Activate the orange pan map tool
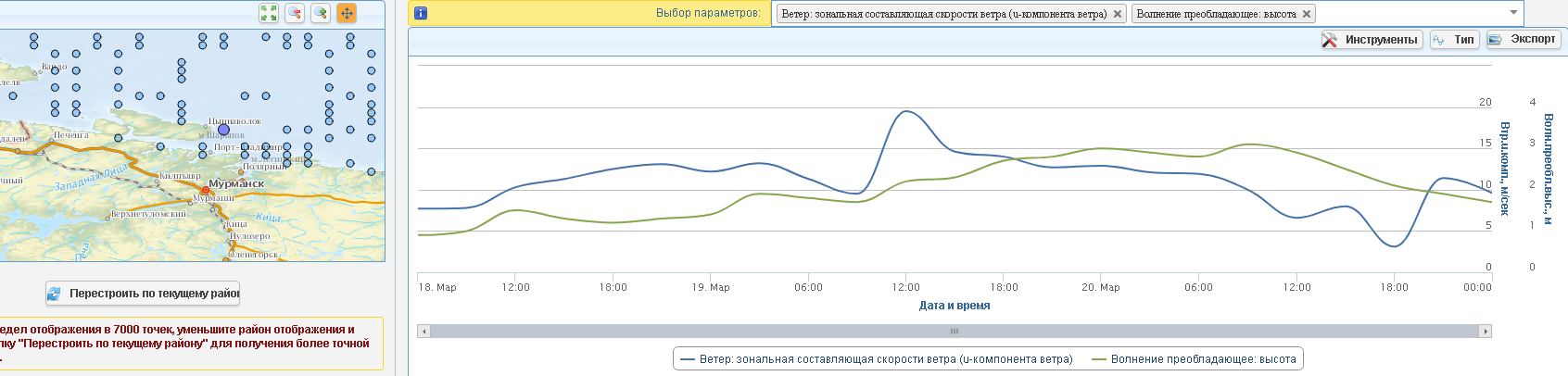The height and width of the screenshot is (376, 1568). point(347,13)
